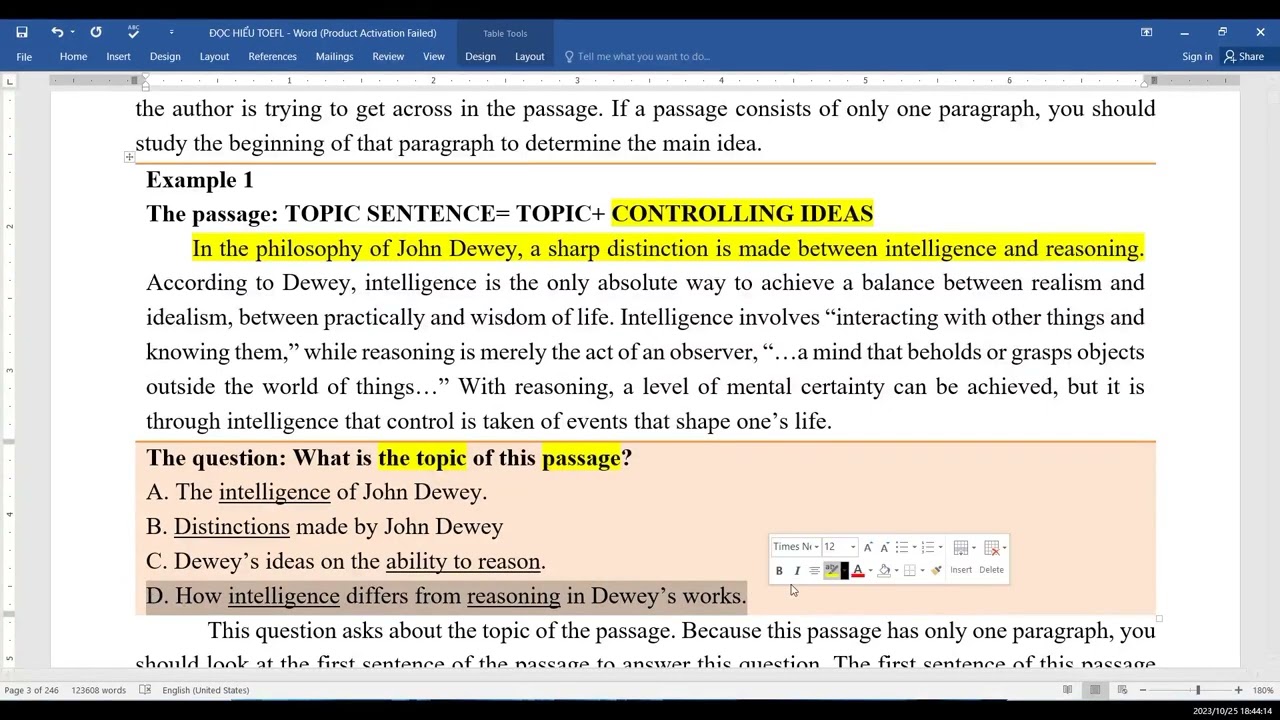Switch to Read Mode view
The image size is (1280, 720).
pos(1067,690)
